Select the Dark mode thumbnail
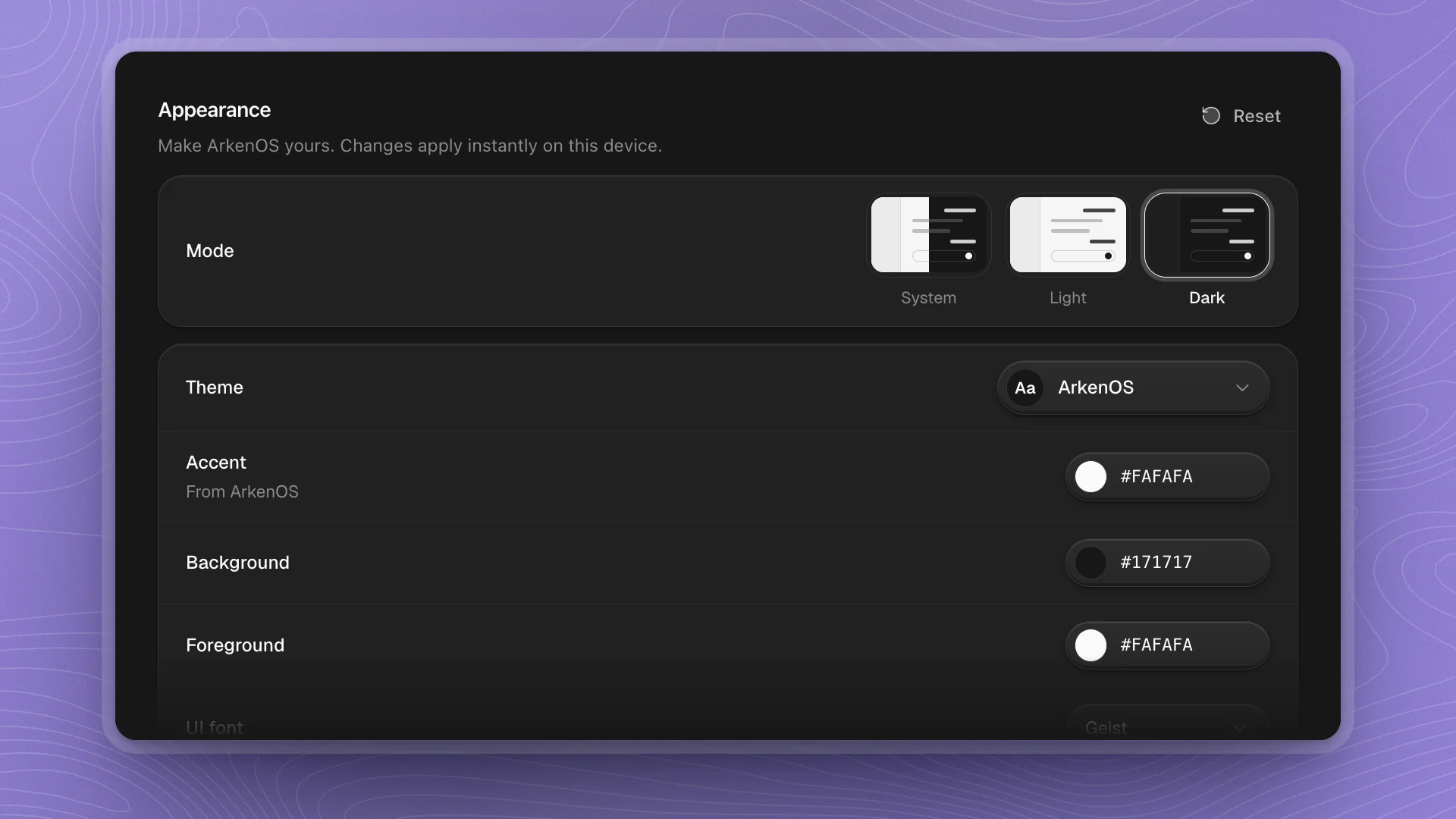This screenshot has width=1456, height=819. (1207, 234)
